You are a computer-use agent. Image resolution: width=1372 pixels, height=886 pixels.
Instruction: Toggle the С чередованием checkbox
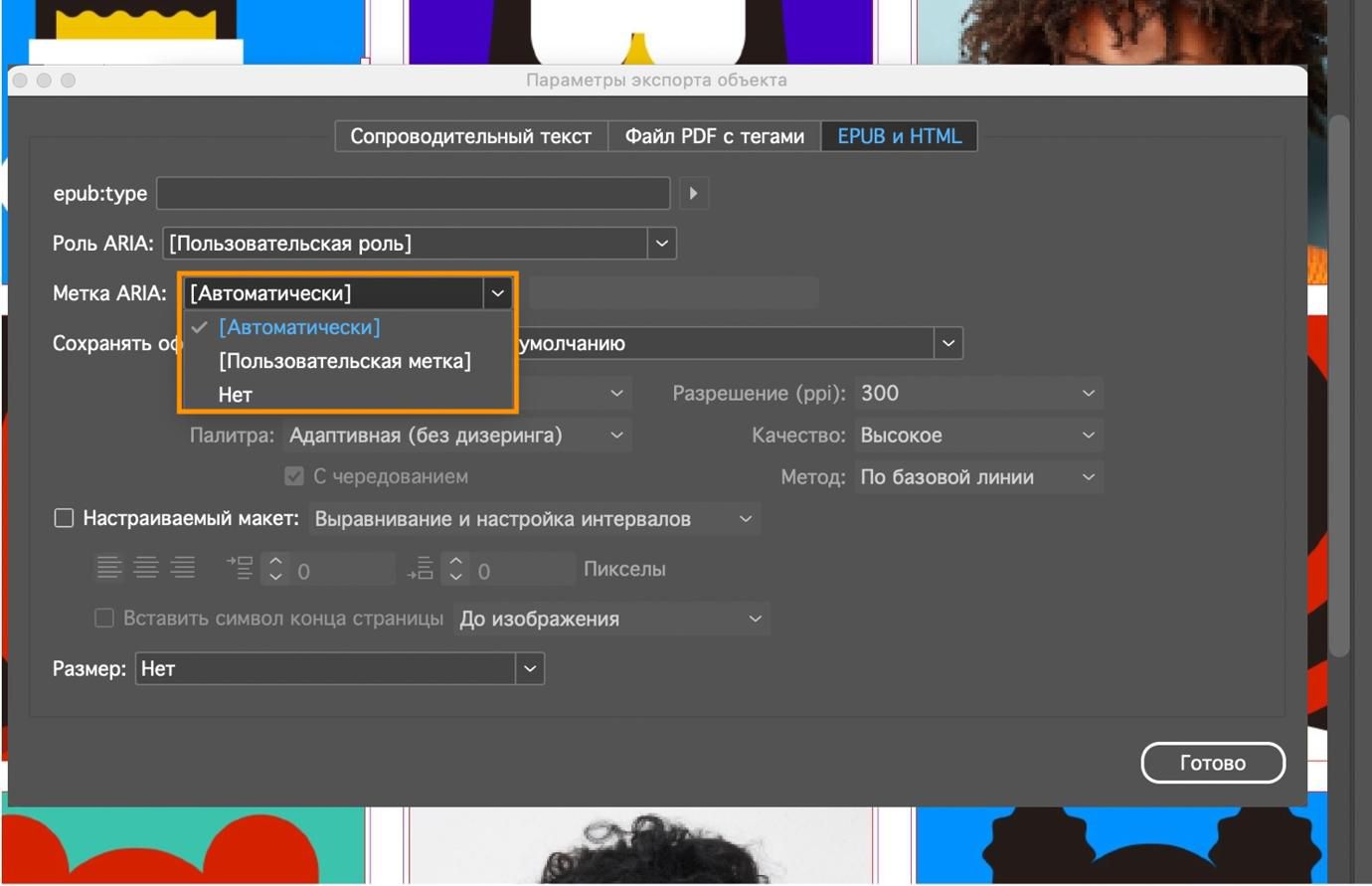click(294, 476)
